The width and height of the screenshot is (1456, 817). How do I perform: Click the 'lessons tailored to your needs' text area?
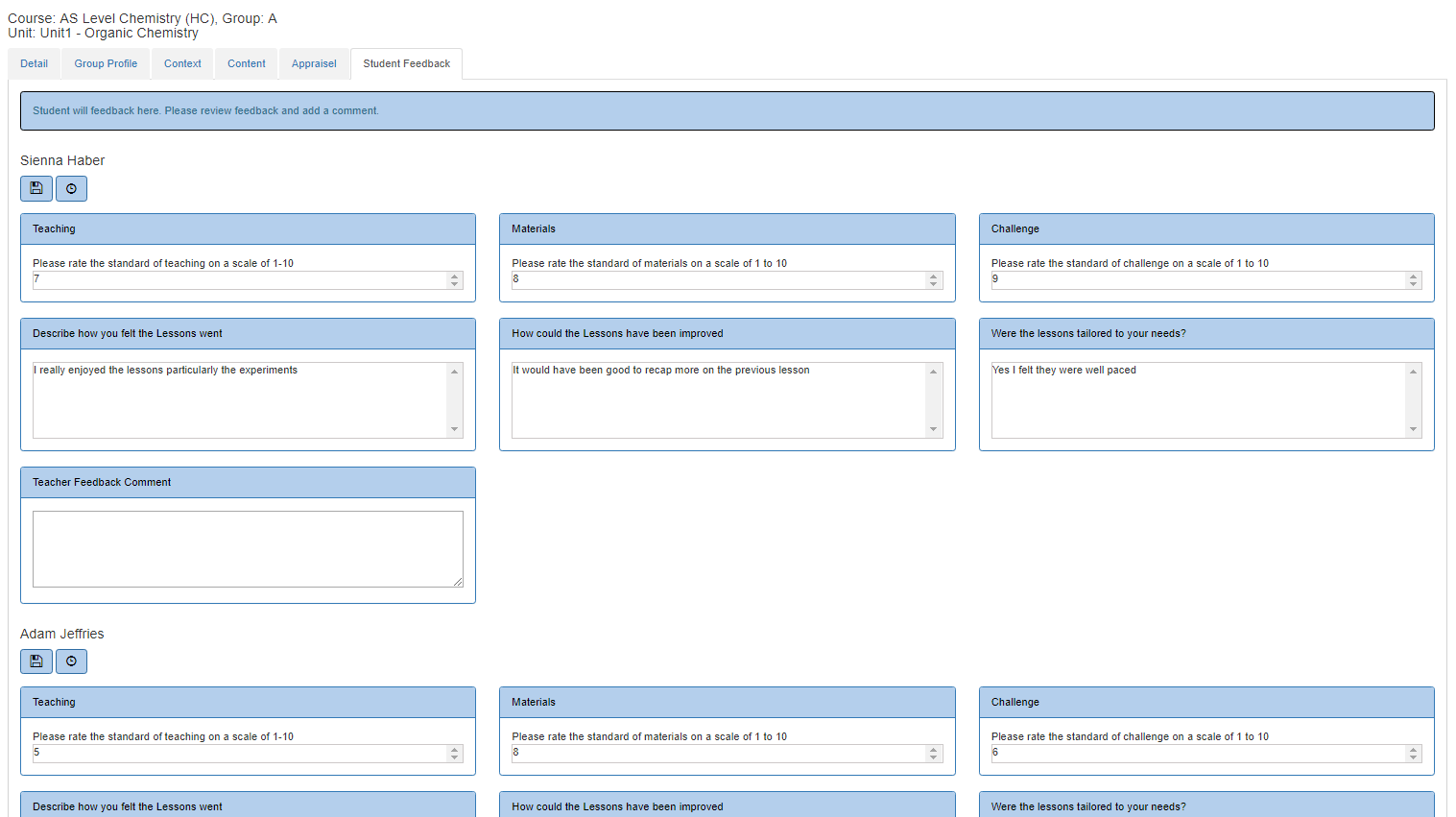point(1198,400)
